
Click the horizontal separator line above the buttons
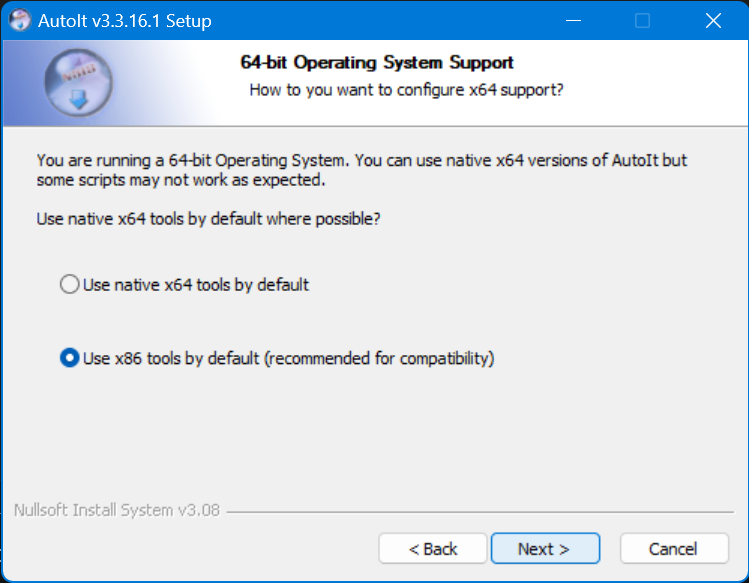tap(480, 511)
